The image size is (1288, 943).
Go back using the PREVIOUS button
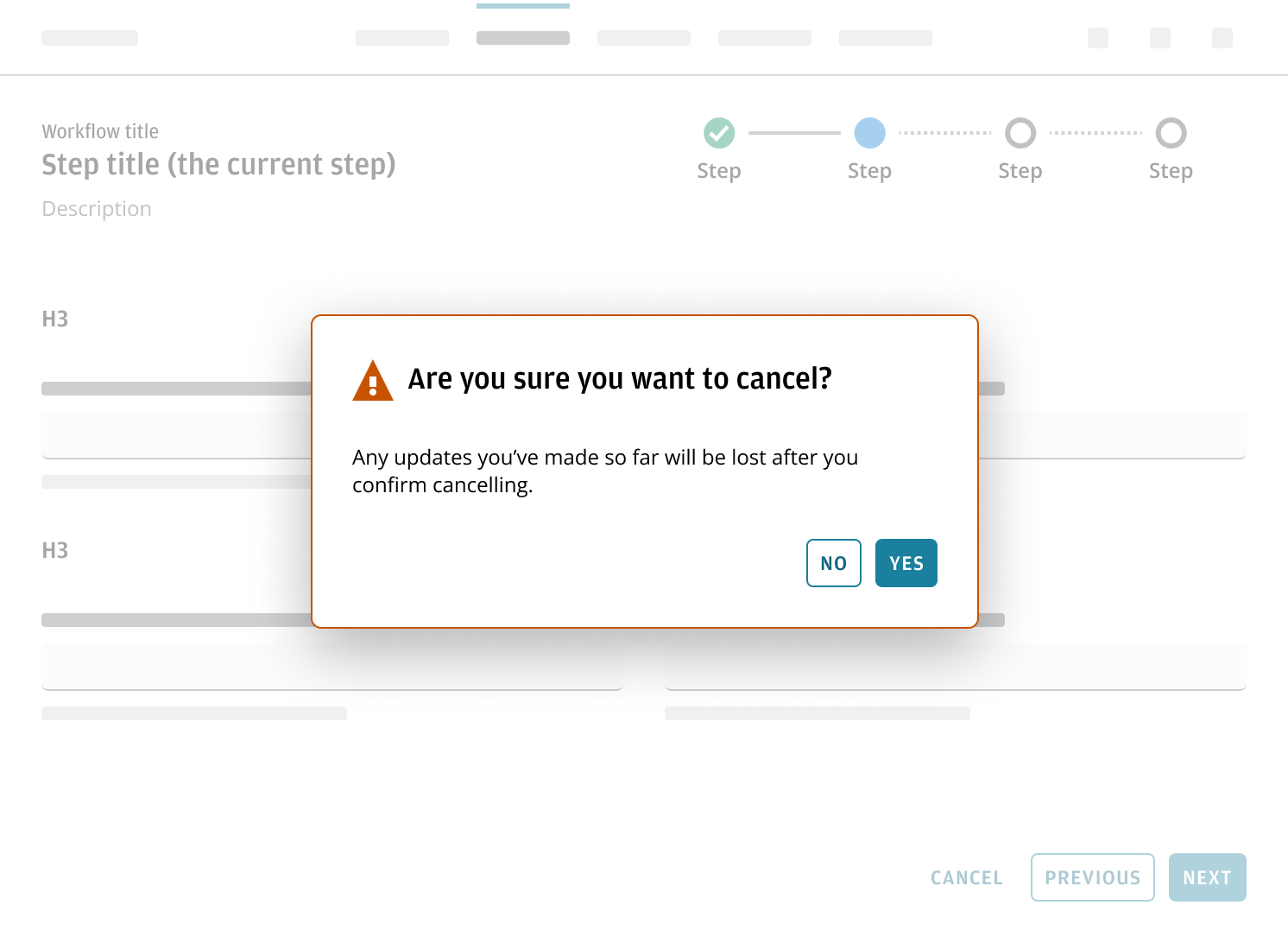pyautogui.click(x=1092, y=877)
